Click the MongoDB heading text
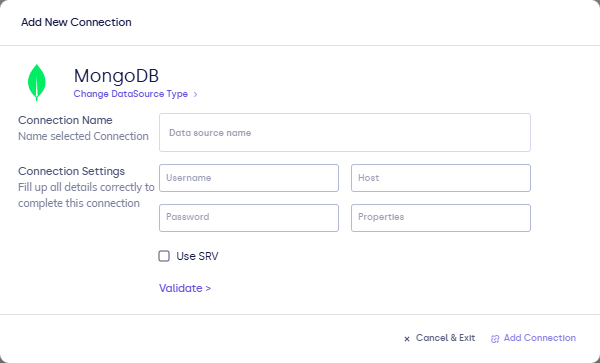 116,76
